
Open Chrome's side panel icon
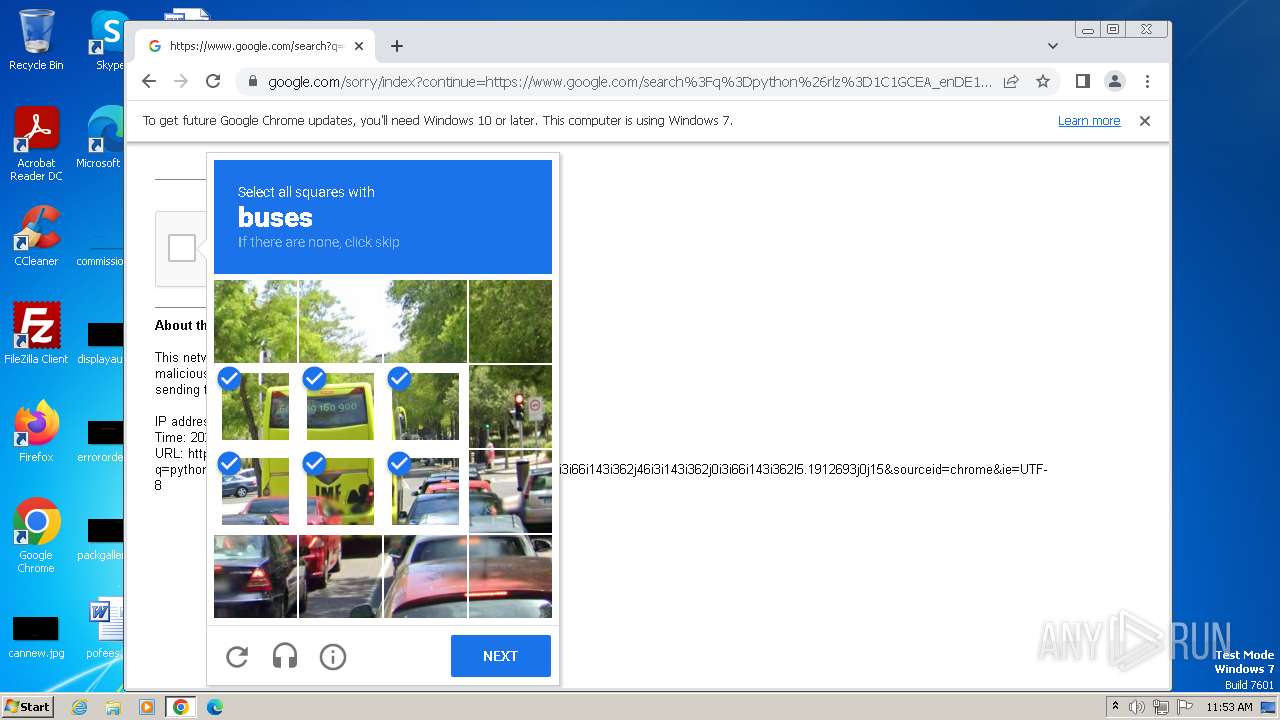click(x=1083, y=82)
